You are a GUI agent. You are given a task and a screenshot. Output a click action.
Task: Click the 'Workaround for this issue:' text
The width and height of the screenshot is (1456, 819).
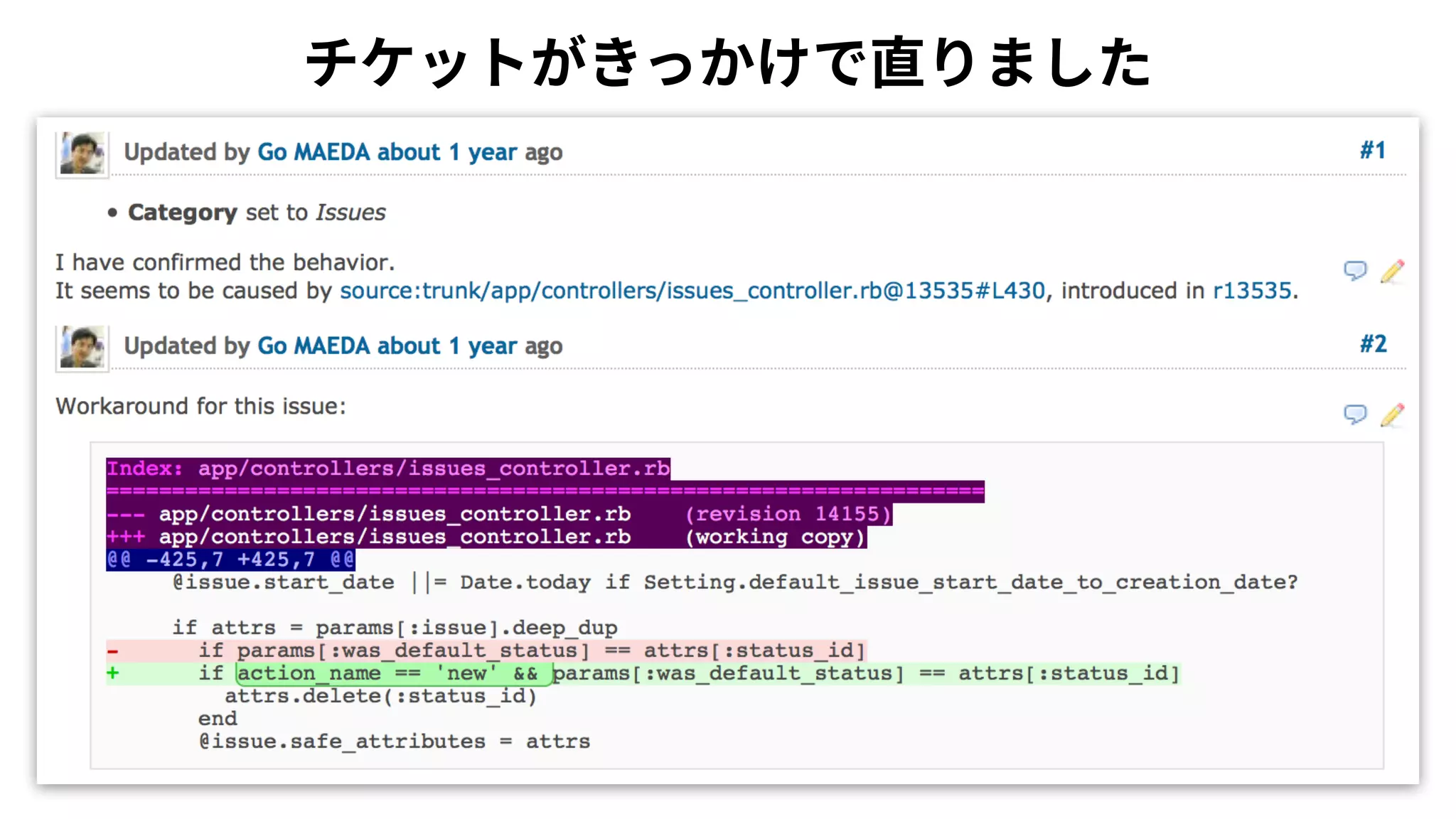200,406
